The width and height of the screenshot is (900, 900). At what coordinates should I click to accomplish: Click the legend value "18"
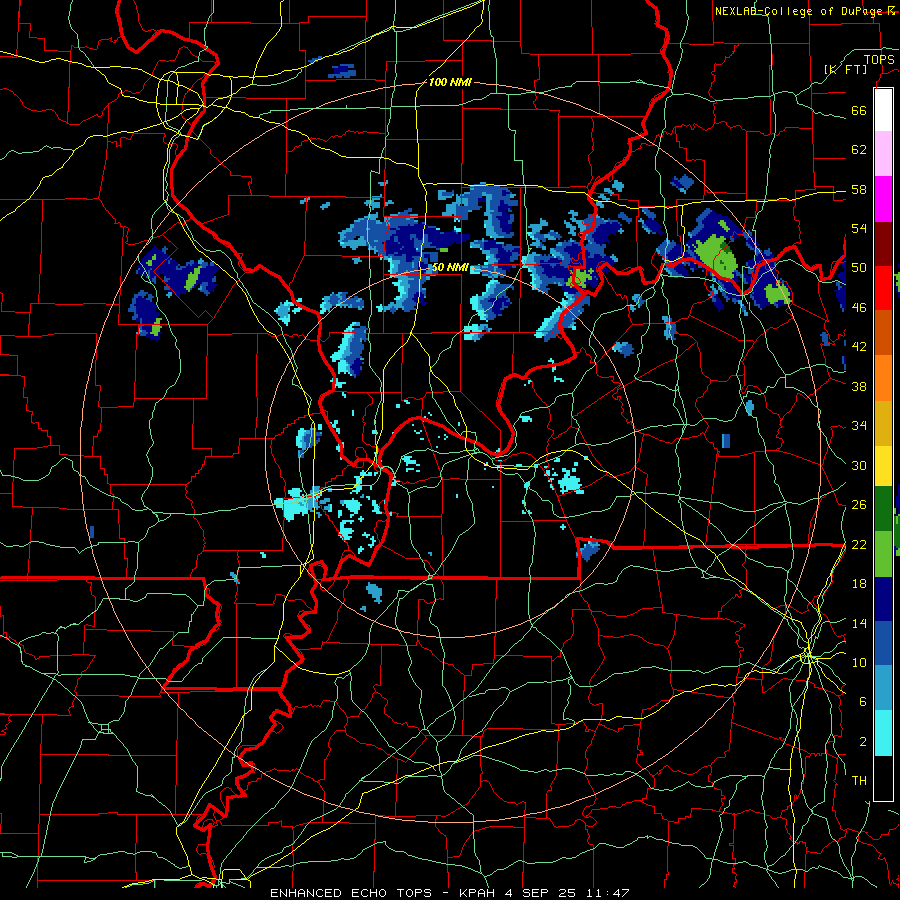click(859, 584)
